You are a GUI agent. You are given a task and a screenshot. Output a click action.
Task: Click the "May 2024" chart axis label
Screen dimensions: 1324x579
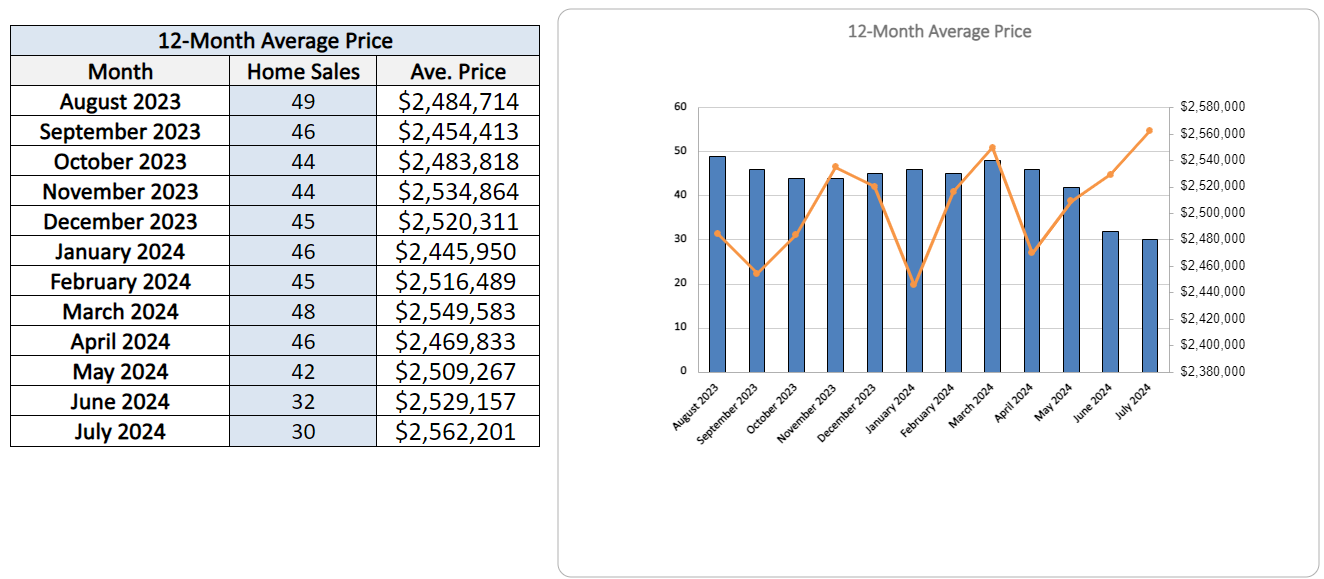coord(1055,403)
